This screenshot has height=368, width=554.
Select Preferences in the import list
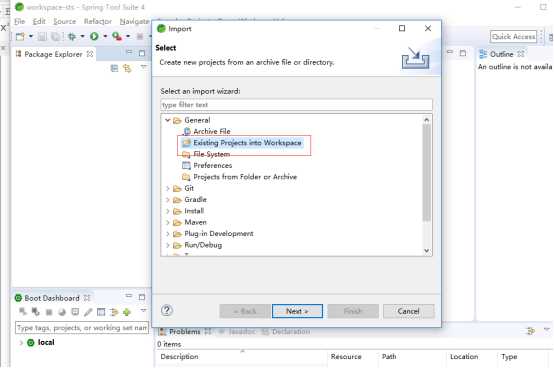click(x=213, y=165)
